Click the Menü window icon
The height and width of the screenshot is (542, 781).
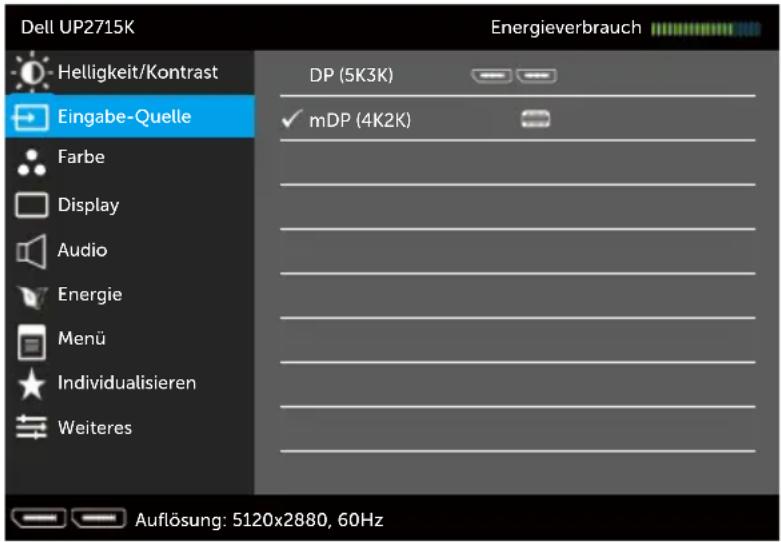(31, 342)
